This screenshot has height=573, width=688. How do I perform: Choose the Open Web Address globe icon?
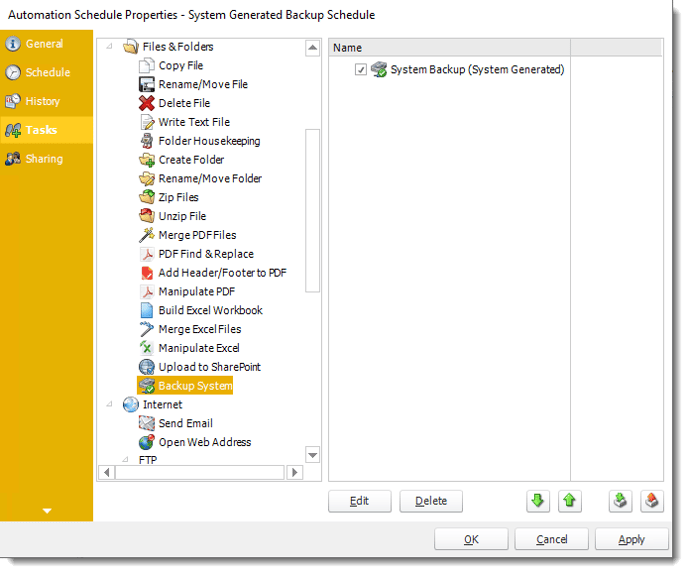point(147,443)
